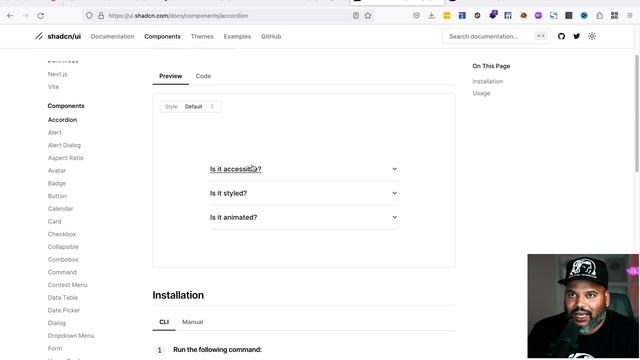
Task: Open the Documentation nav link
Action: click(x=112, y=36)
